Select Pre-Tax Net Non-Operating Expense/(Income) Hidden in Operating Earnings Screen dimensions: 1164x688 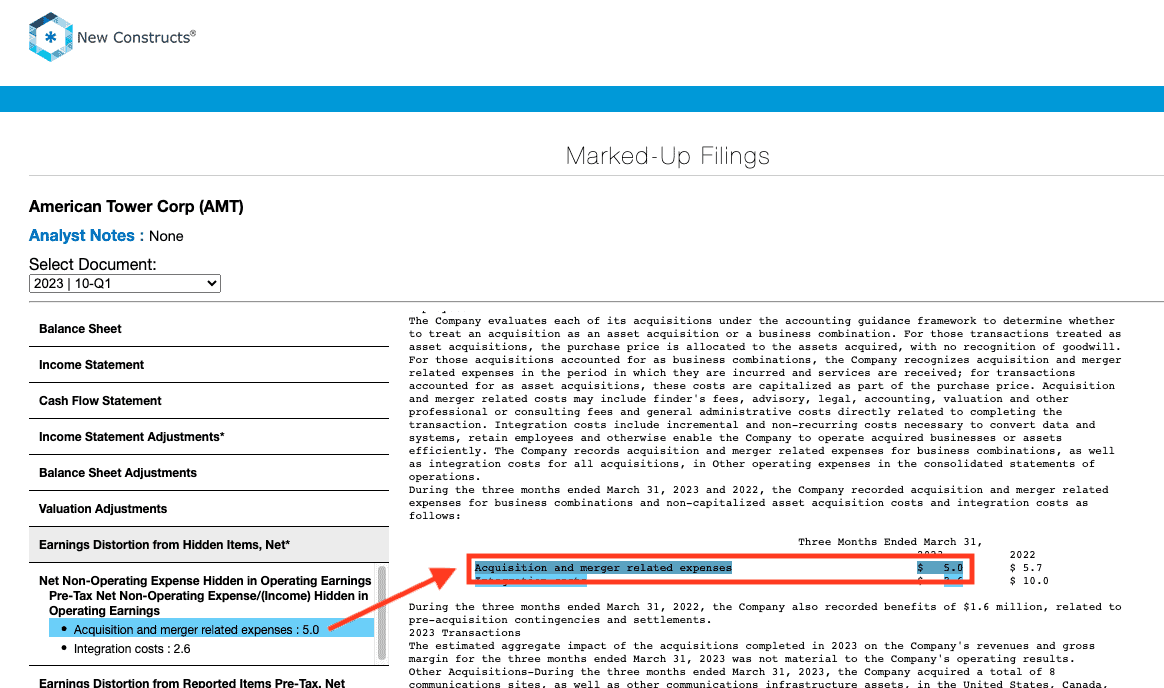[209, 603]
